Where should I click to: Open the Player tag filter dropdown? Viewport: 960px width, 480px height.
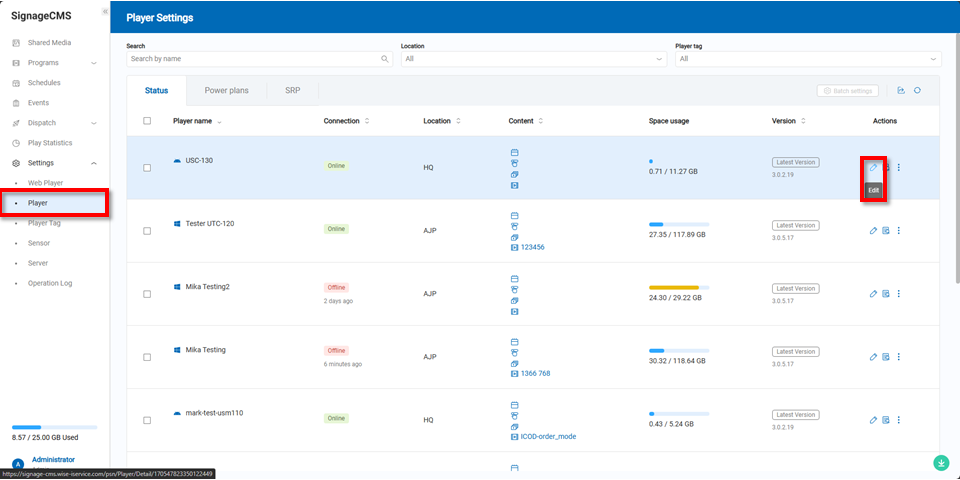coord(807,59)
